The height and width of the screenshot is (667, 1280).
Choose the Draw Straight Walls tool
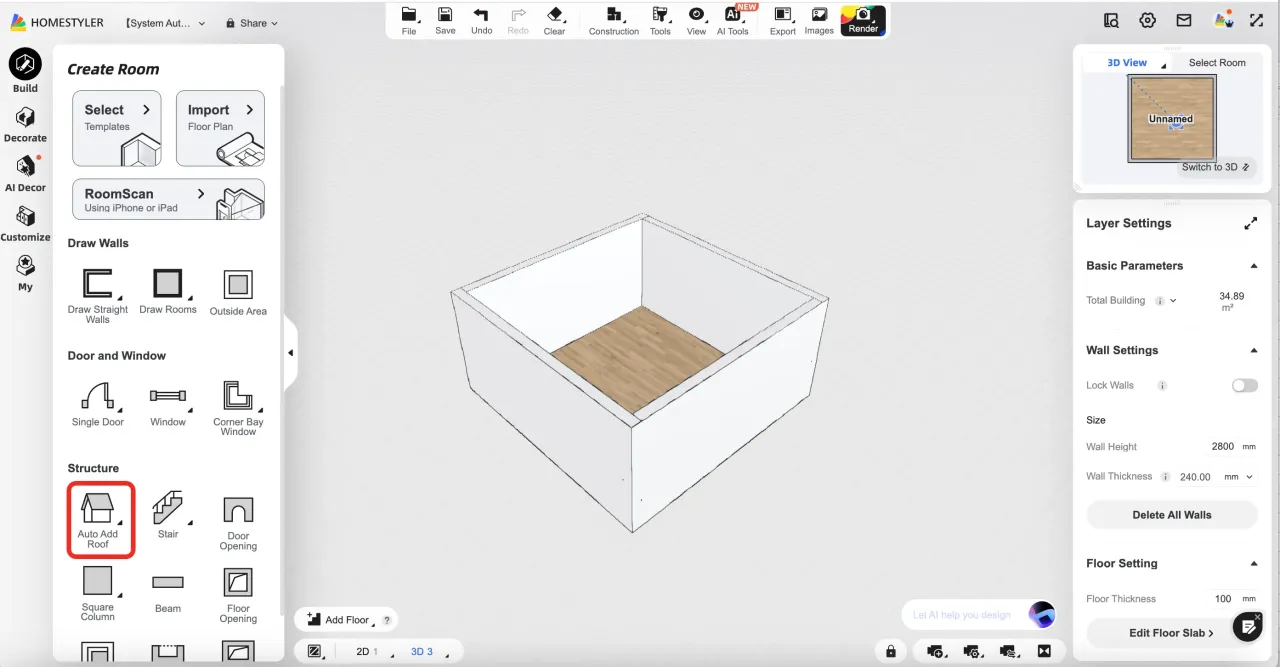(x=98, y=285)
